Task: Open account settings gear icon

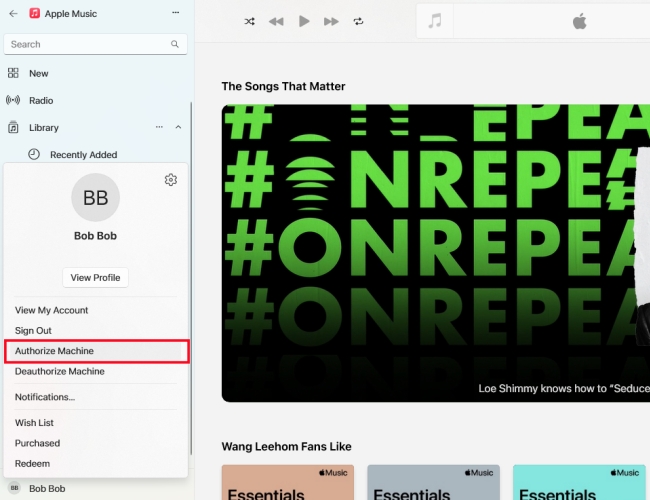Action: pos(171,180)
